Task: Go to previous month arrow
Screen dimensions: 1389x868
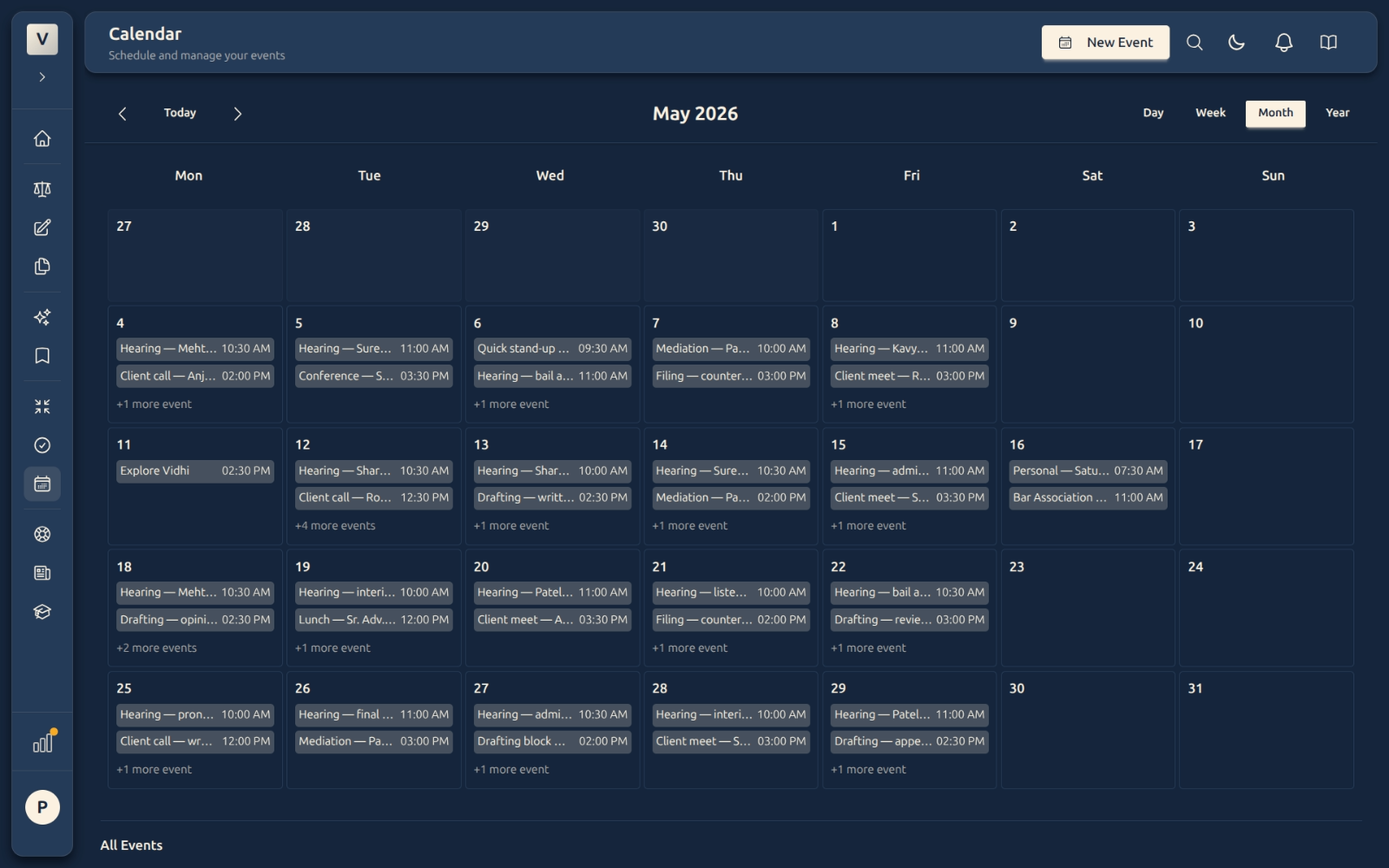Action: [x=122, y=114]
